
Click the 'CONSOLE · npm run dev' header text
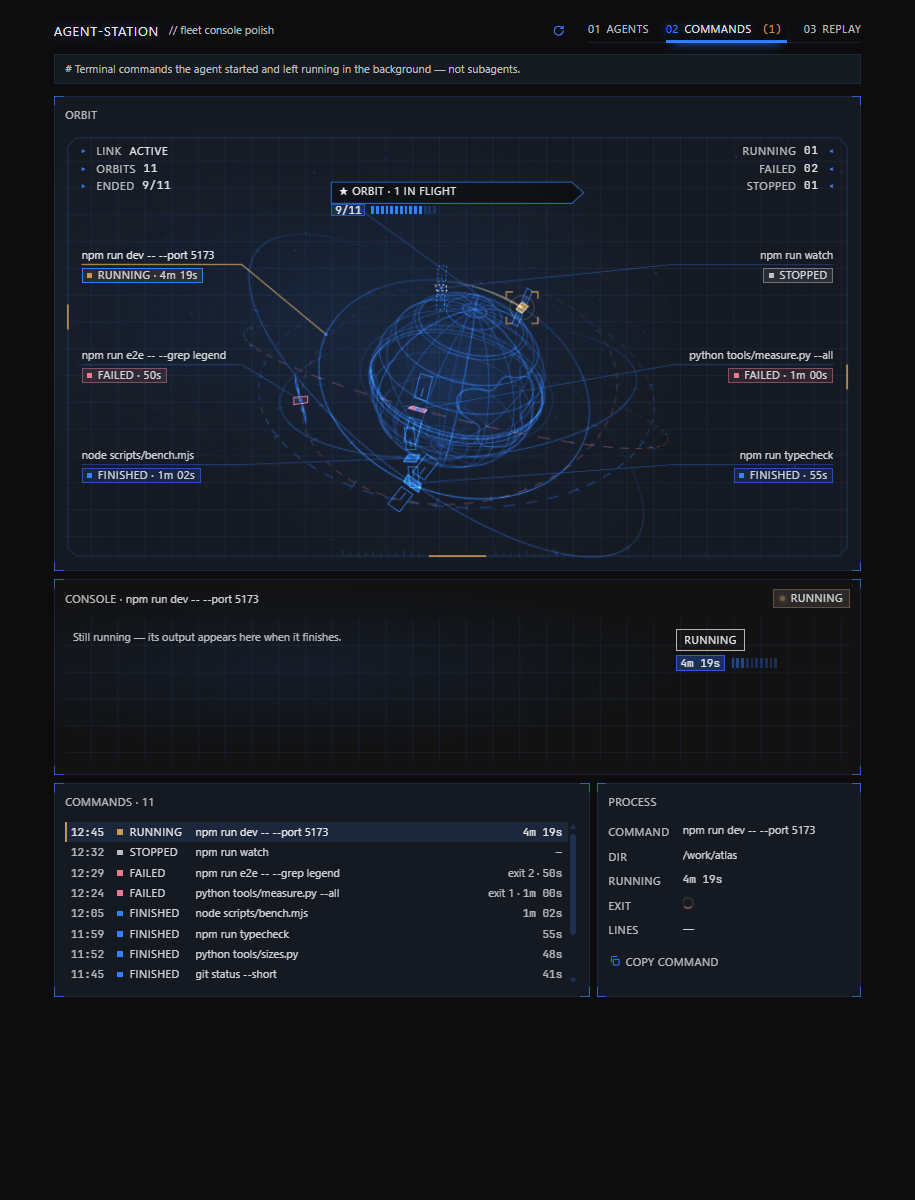coord(162,599)
